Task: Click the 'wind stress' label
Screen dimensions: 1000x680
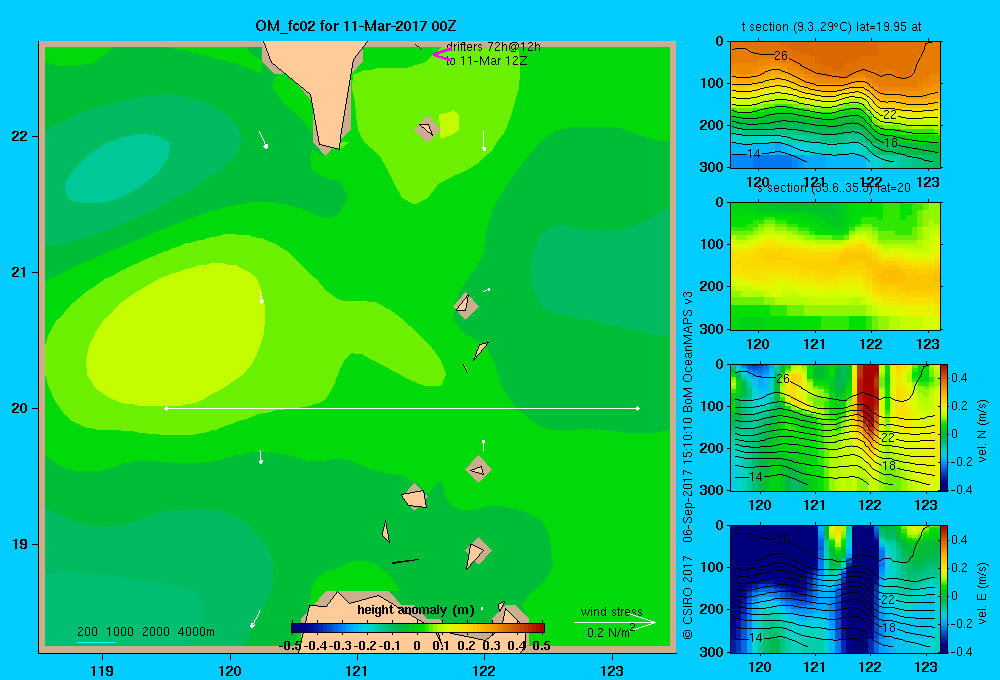Action: (x=612, y=611)
